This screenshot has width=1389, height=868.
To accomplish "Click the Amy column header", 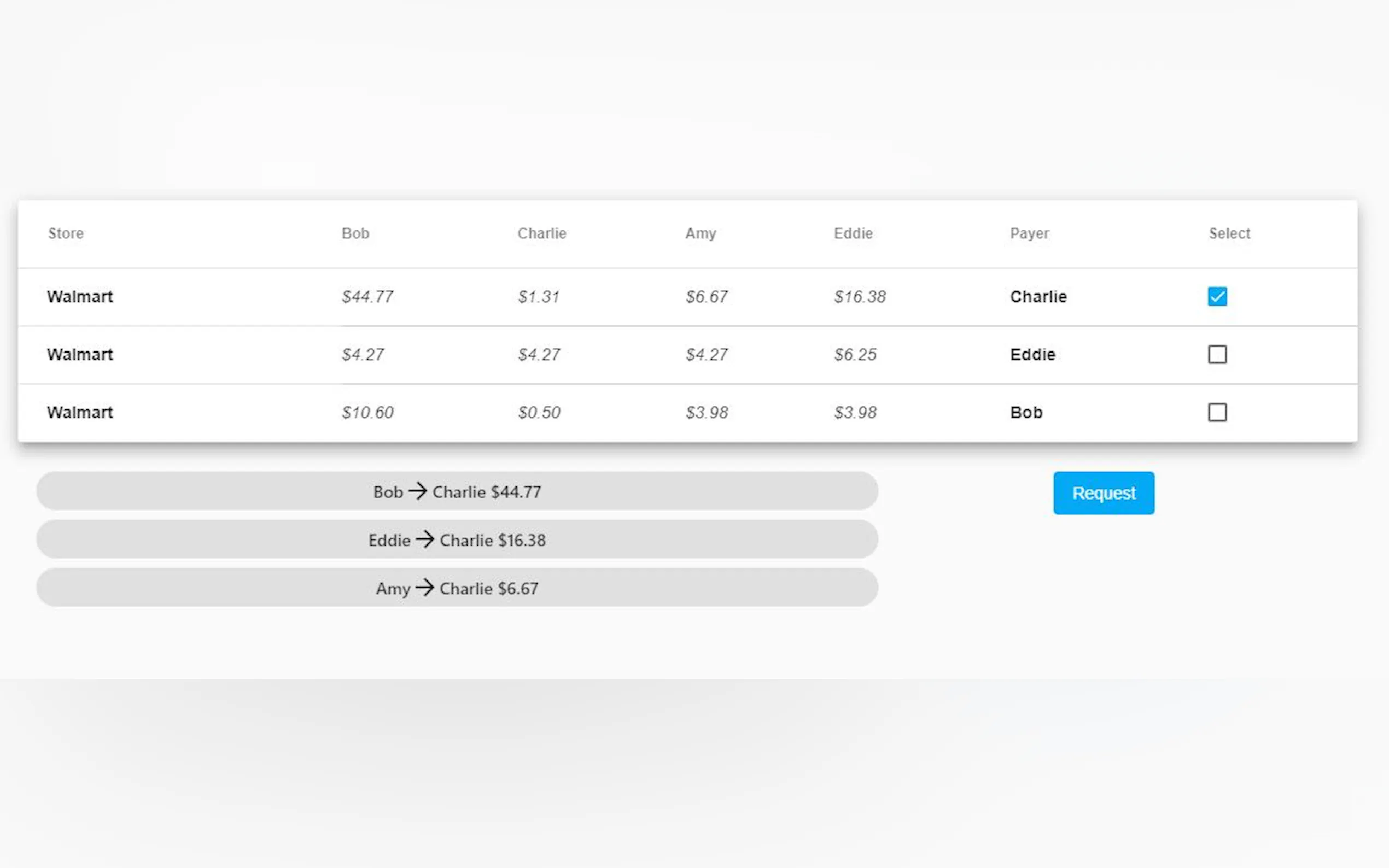I will point(700,233).
